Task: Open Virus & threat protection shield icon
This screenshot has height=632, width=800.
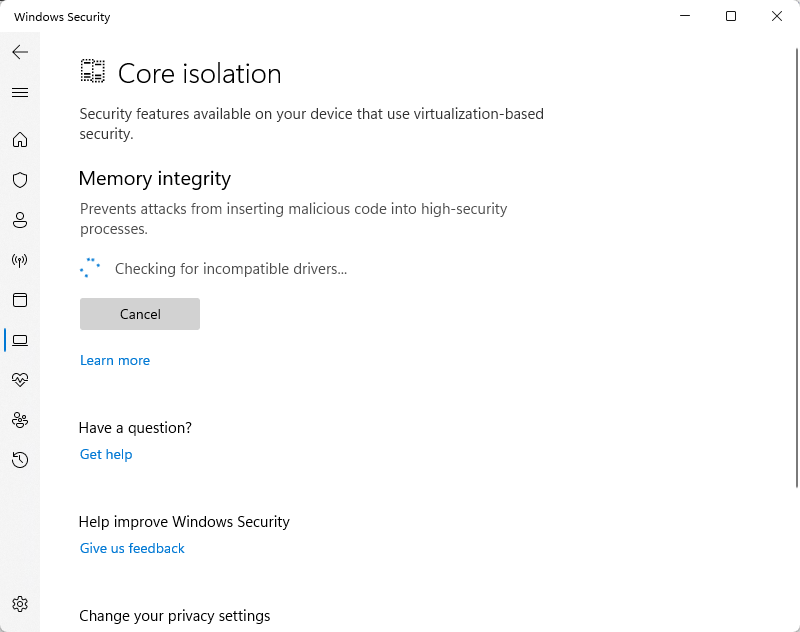Action: pos(20,180)
